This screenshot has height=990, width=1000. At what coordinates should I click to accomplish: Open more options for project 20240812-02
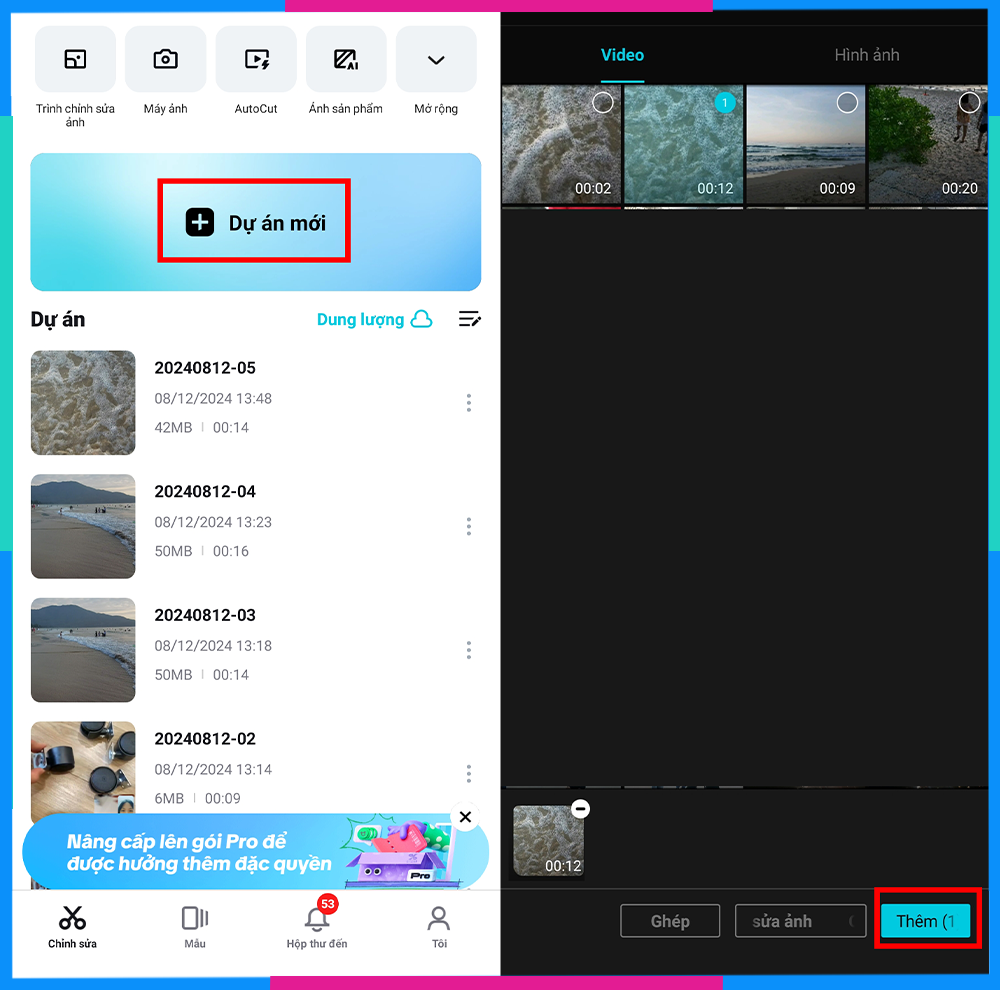tap(469, 774)
